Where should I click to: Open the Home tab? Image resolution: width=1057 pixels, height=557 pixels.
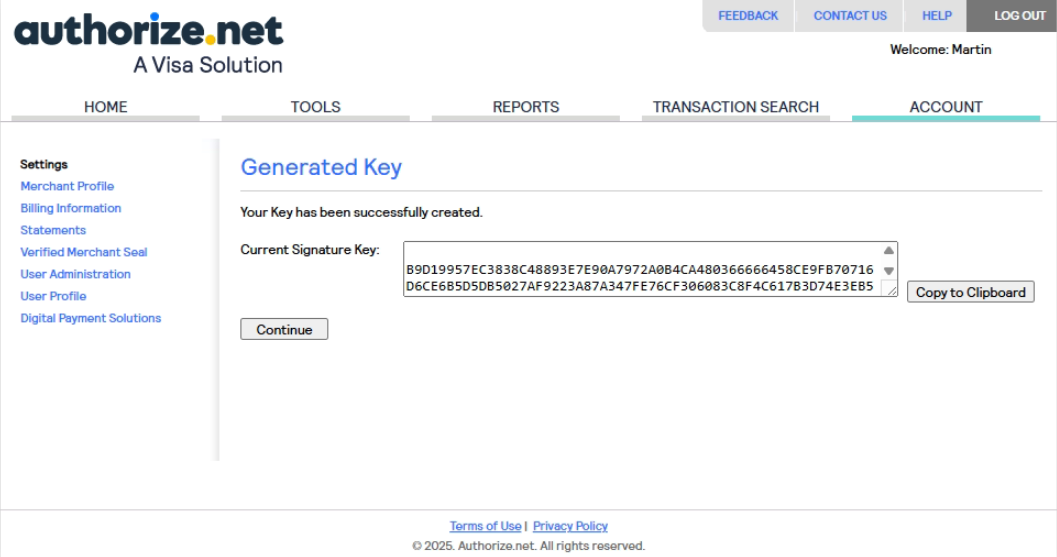coord(106,107)
